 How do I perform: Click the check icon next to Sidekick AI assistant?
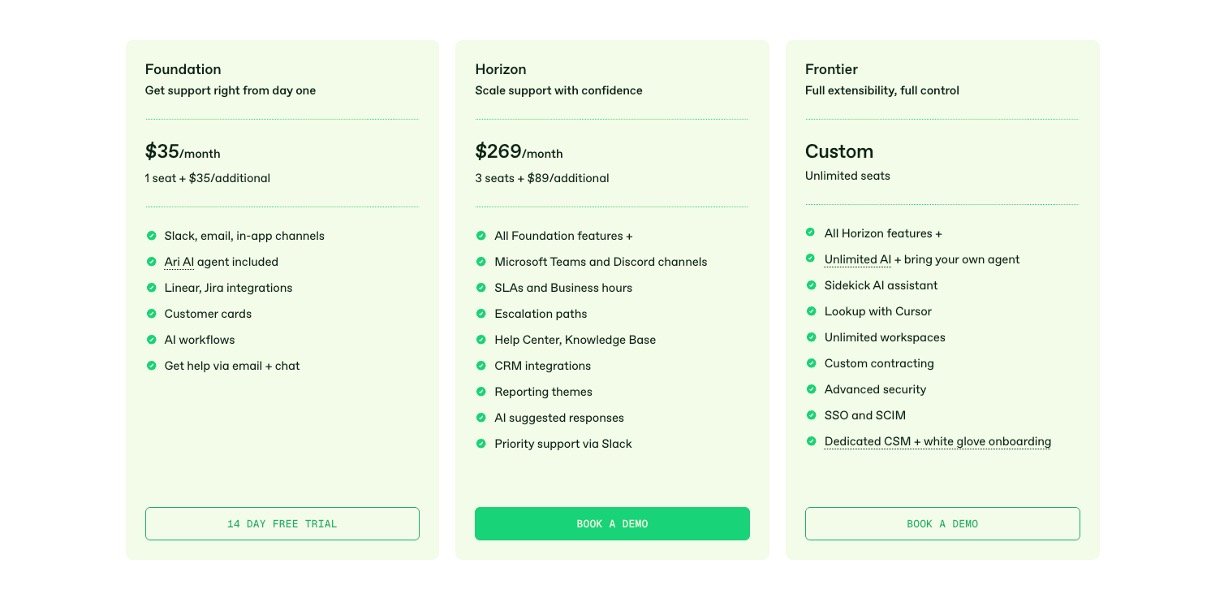811,285
